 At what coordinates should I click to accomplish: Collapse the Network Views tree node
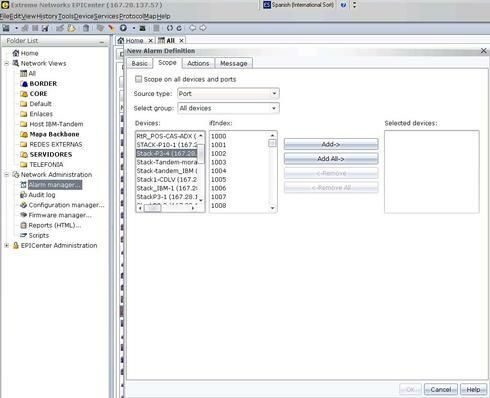pyautogui.click(x=7, y=63)
